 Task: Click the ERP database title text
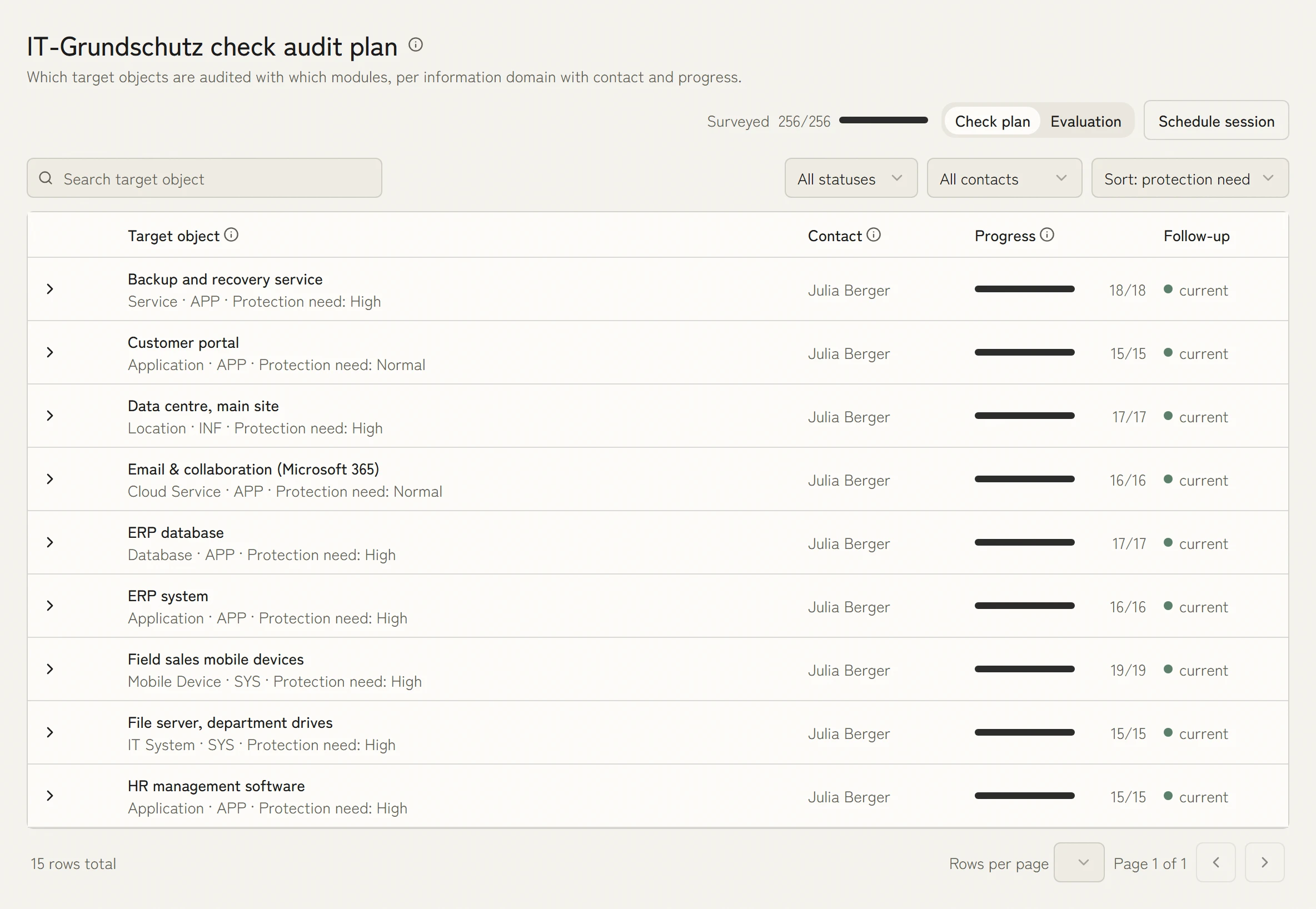176,532
